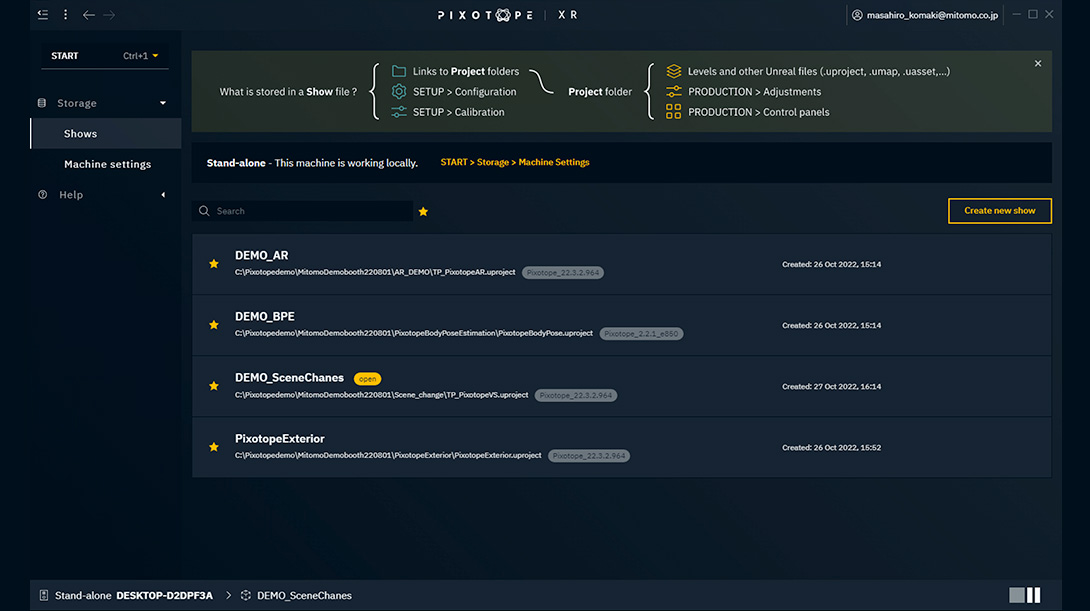
Task: Expand the Help section
Action: click(163, 195)
